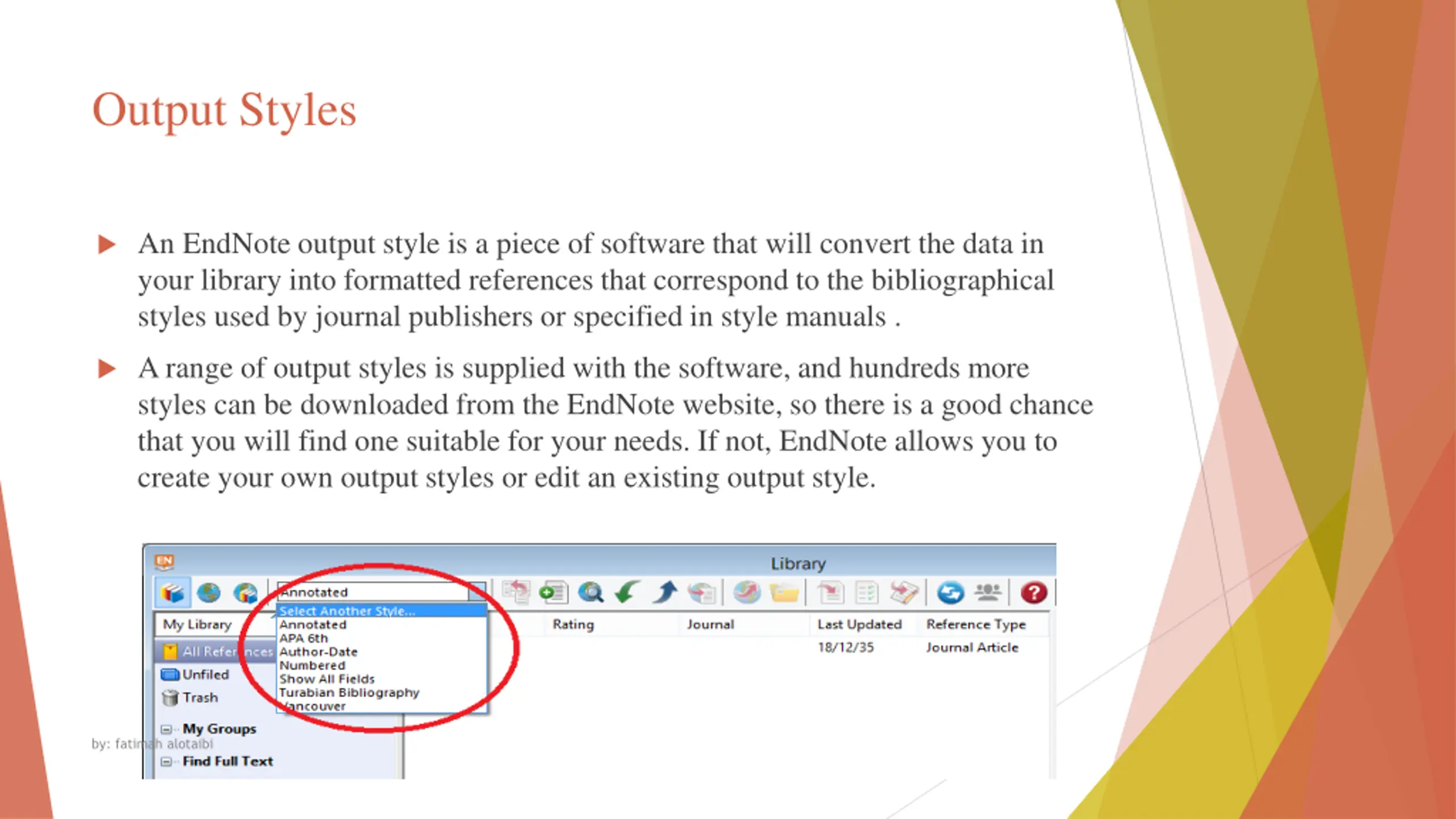Image resolution: width=1456 pixels, height=819 pixels.
Task: Select Turabian Bibliography style option
Action: pos(349,693)
